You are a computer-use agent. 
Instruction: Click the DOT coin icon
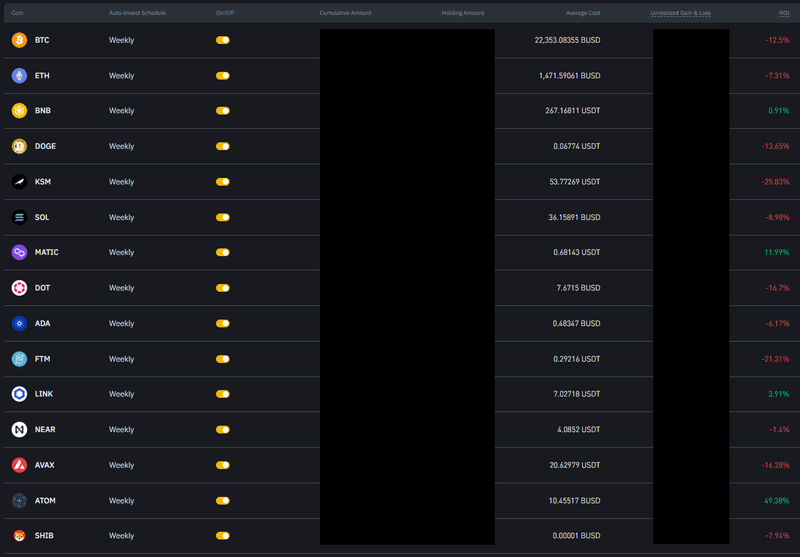pos(19,288)
